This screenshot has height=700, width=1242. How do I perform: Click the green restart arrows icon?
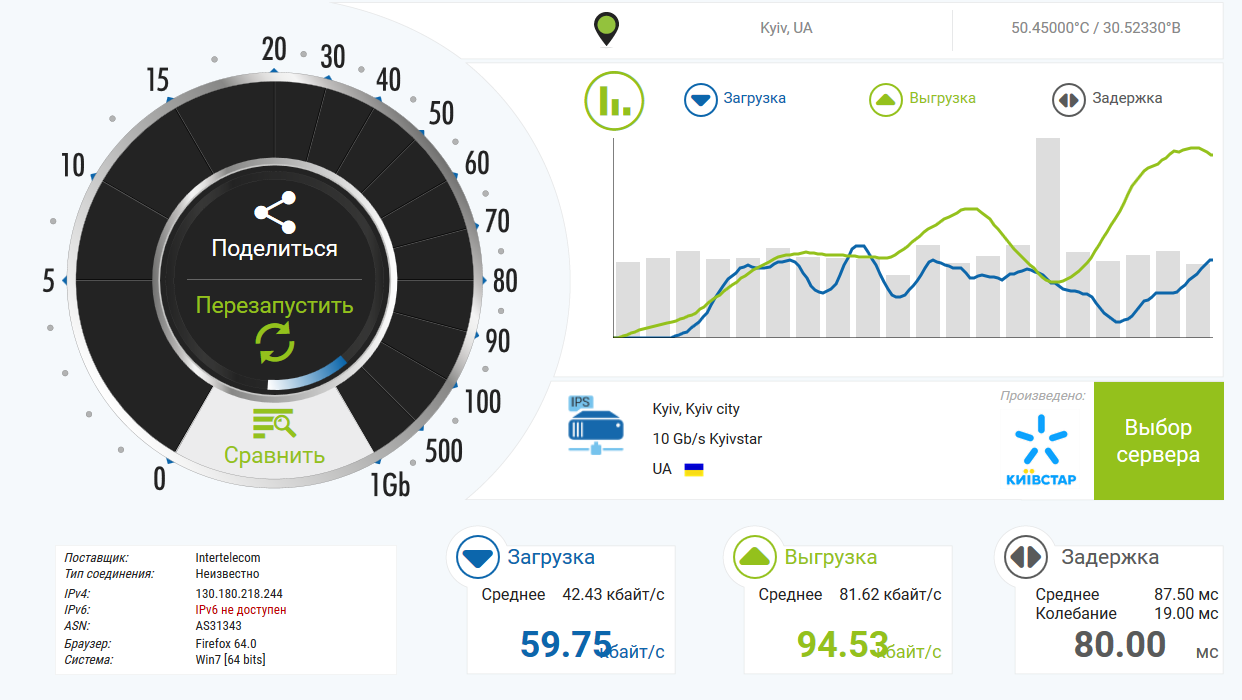(x=275, y=343)
